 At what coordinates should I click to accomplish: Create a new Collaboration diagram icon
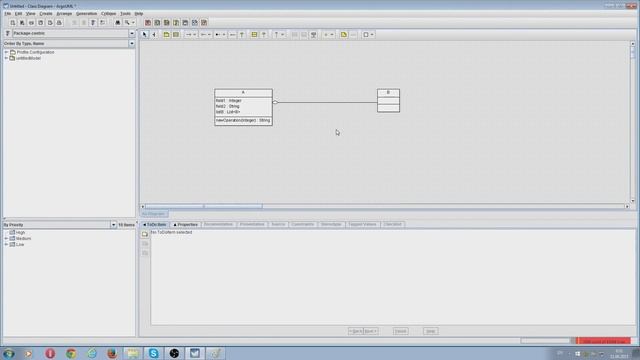[x=176, y=23]
